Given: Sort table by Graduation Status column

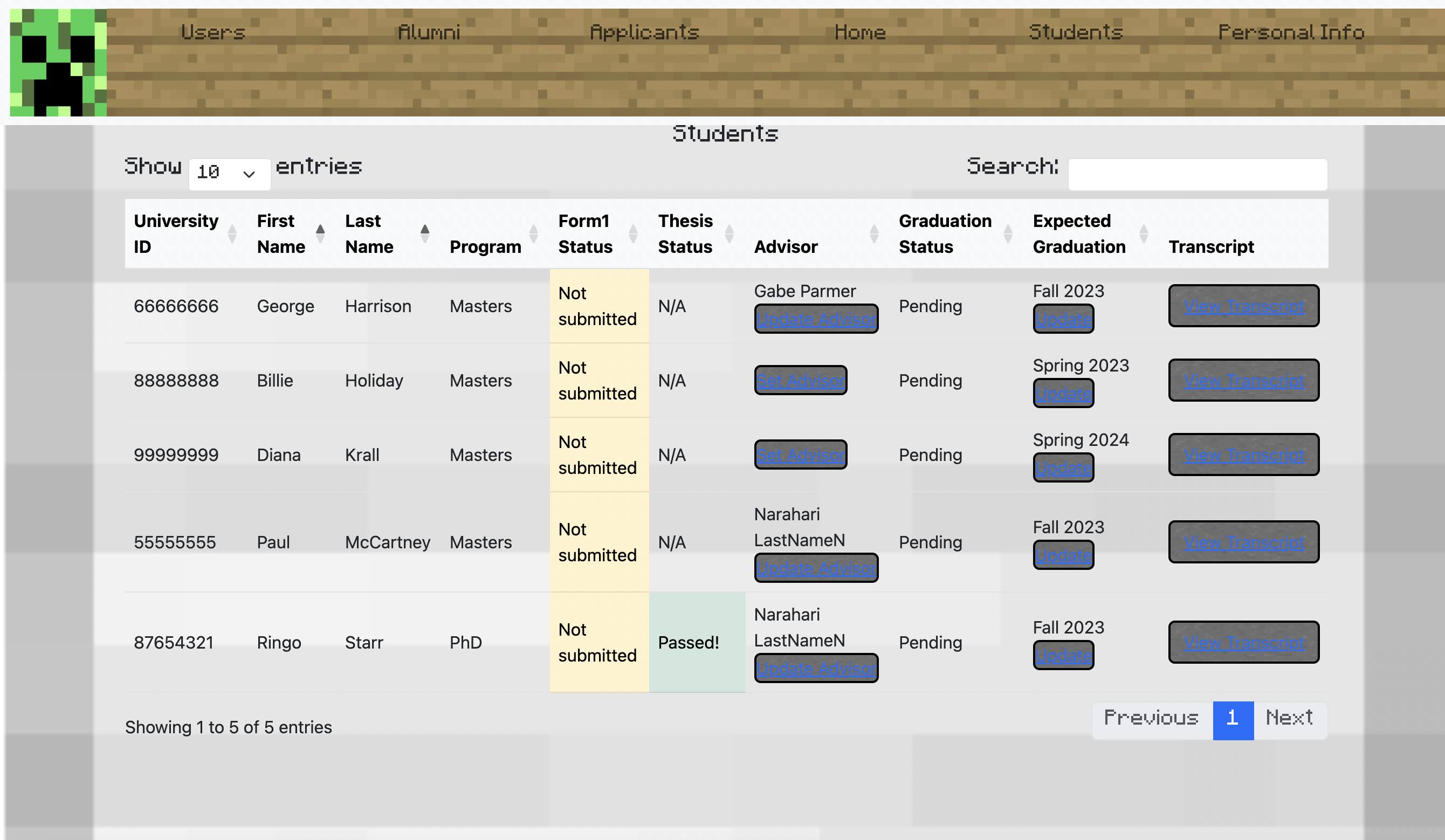Looking at the screenshot, I should [x=957, y=234].
